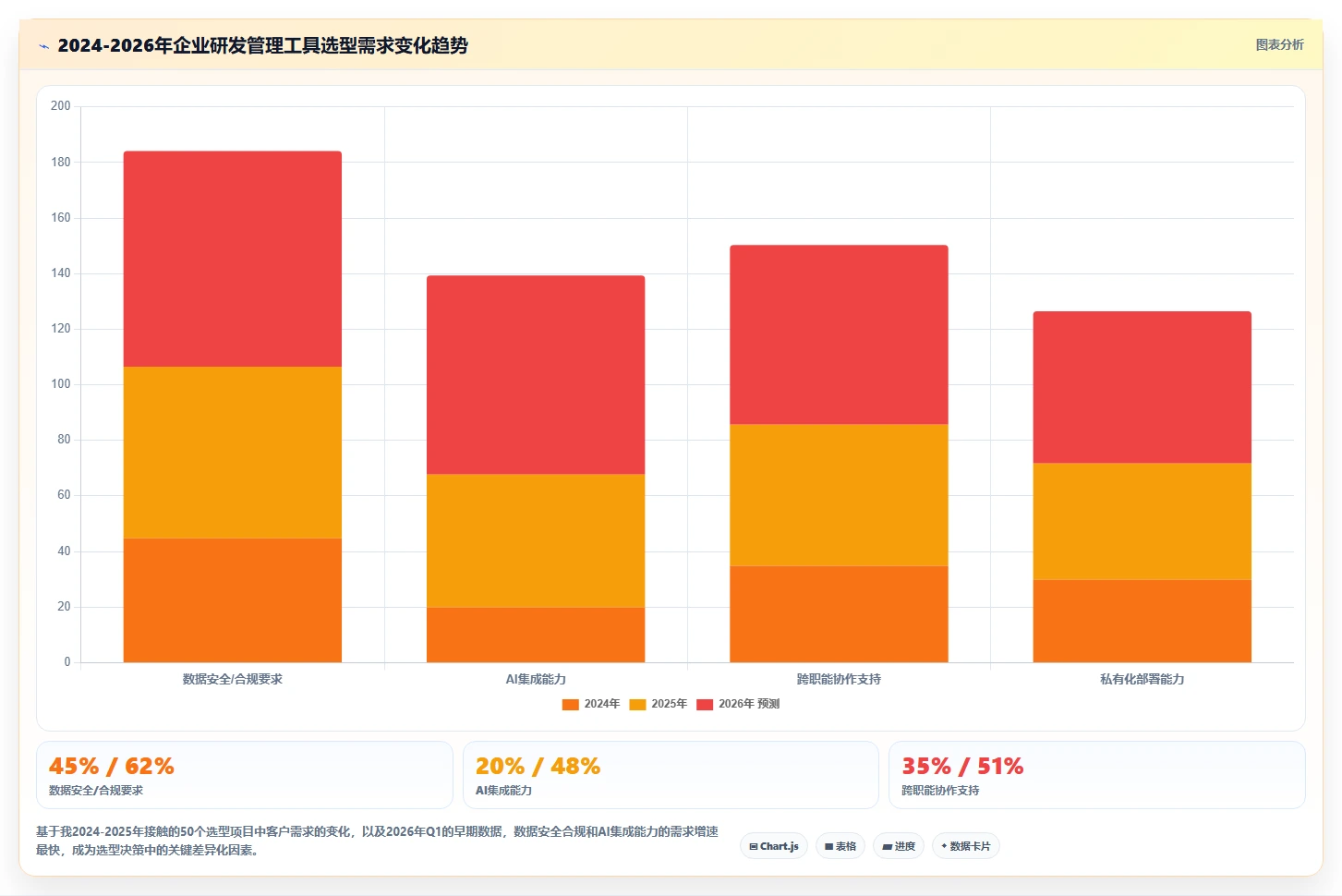The image size is (1342, 896).
Task: Click the 100 y-axis value
Action: pos(61,384)
